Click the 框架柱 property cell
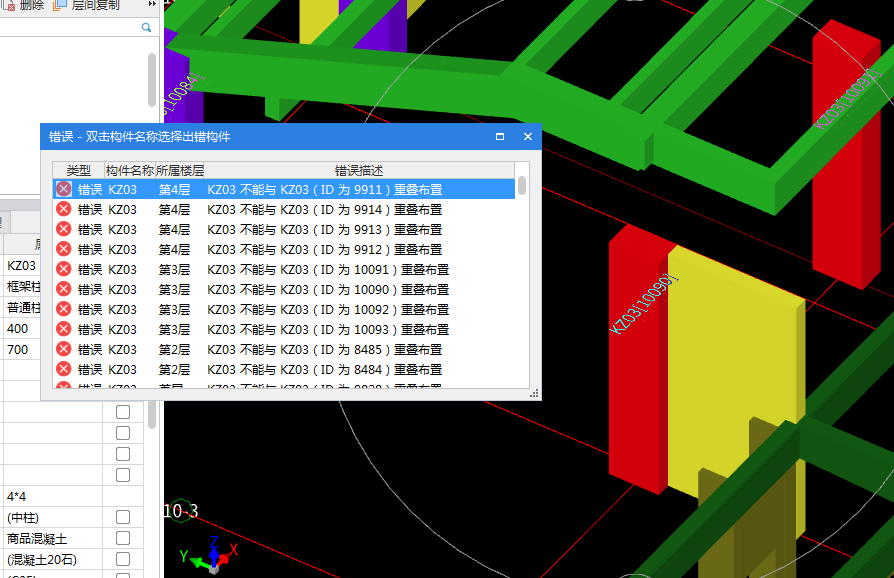Viewport: 894px width, 578px height. pos(22,287)
